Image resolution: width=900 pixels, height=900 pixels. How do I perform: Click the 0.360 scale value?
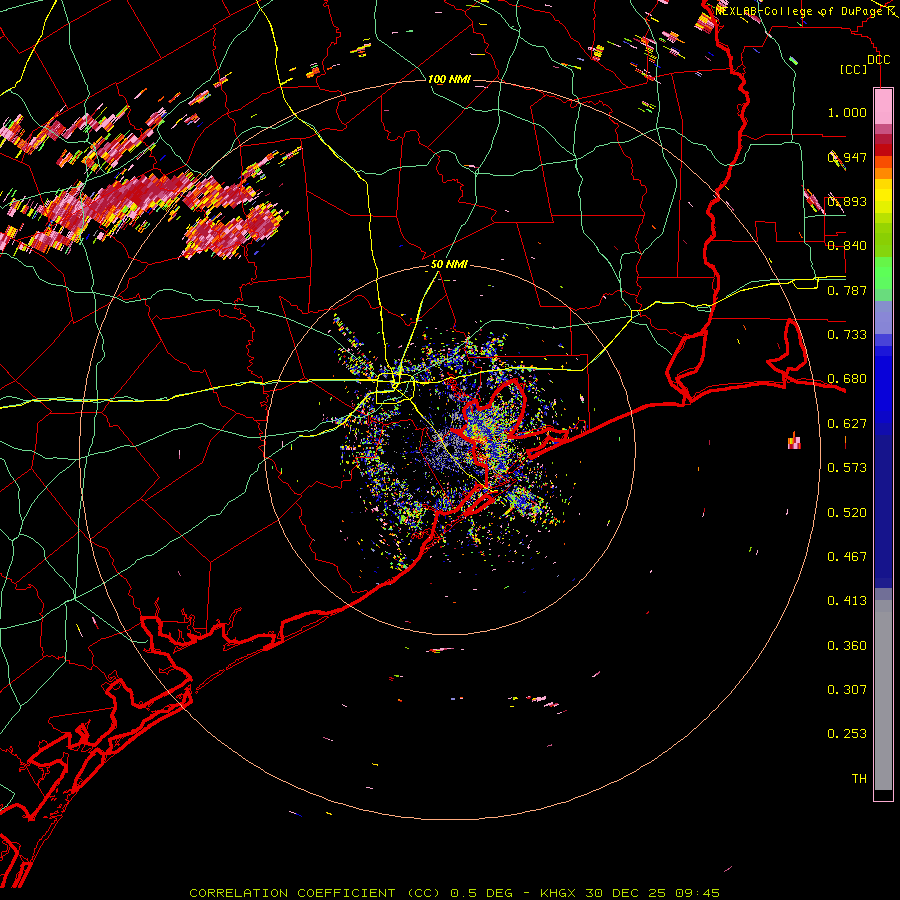tap(847, 646)
